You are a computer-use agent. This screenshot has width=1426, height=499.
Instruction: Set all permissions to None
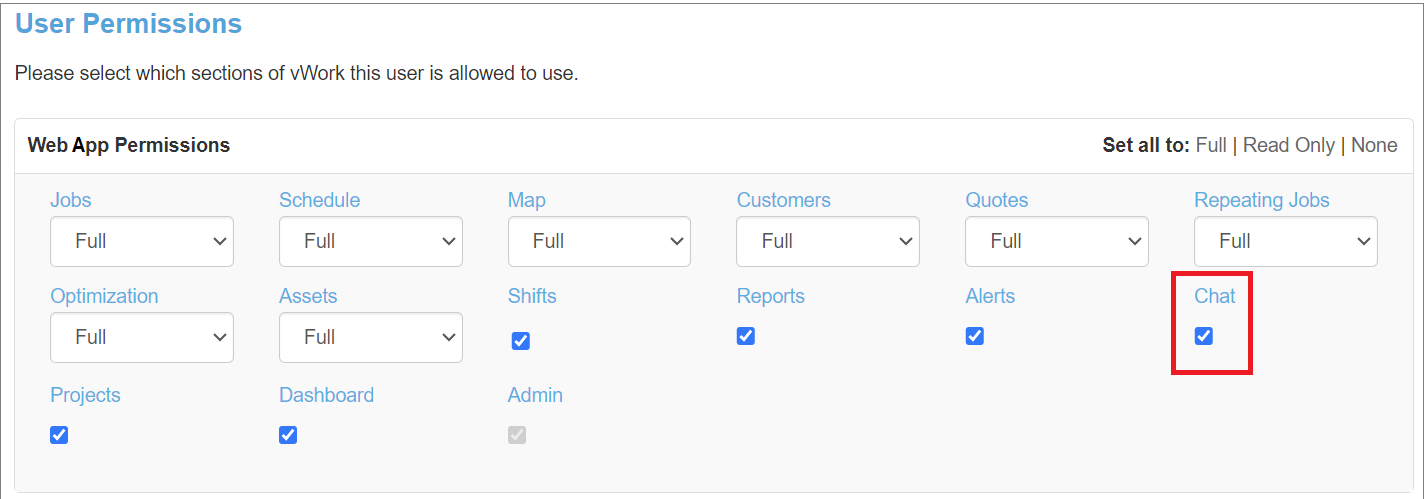click(x=1374, y=145)
